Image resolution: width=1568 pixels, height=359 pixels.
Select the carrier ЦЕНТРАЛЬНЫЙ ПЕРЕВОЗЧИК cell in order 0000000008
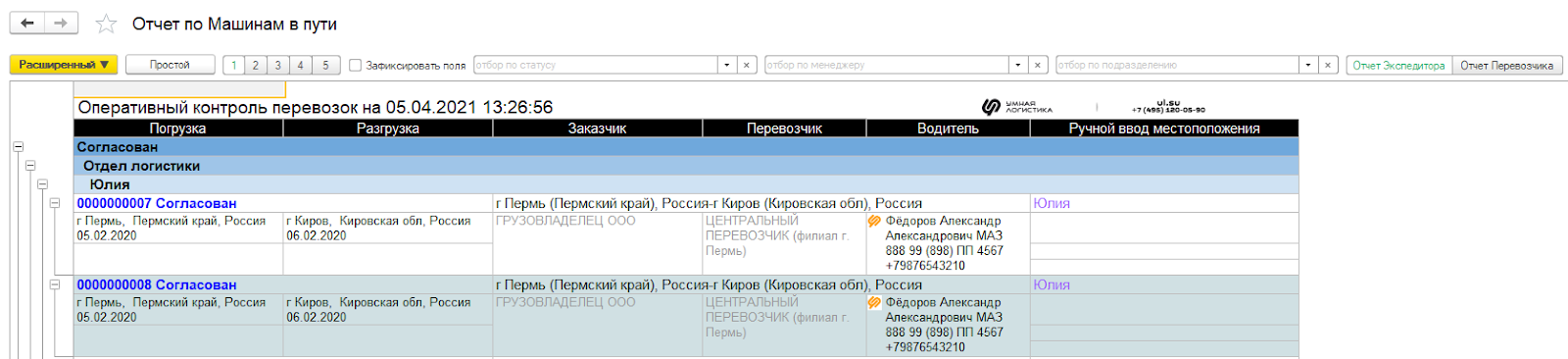pyautogui.click(x=785, y=325)
